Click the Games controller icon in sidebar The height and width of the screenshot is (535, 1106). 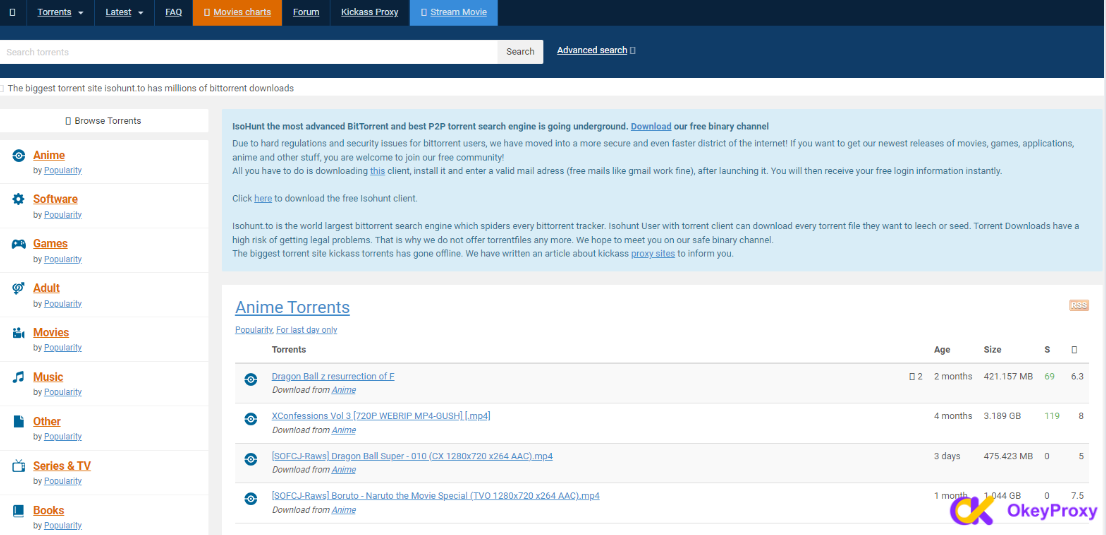[x=18, y=244]
